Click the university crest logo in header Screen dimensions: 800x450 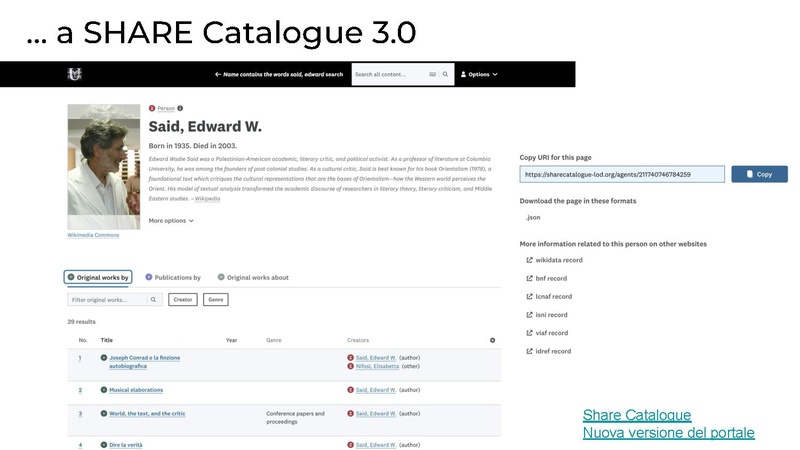click(74, 74)
